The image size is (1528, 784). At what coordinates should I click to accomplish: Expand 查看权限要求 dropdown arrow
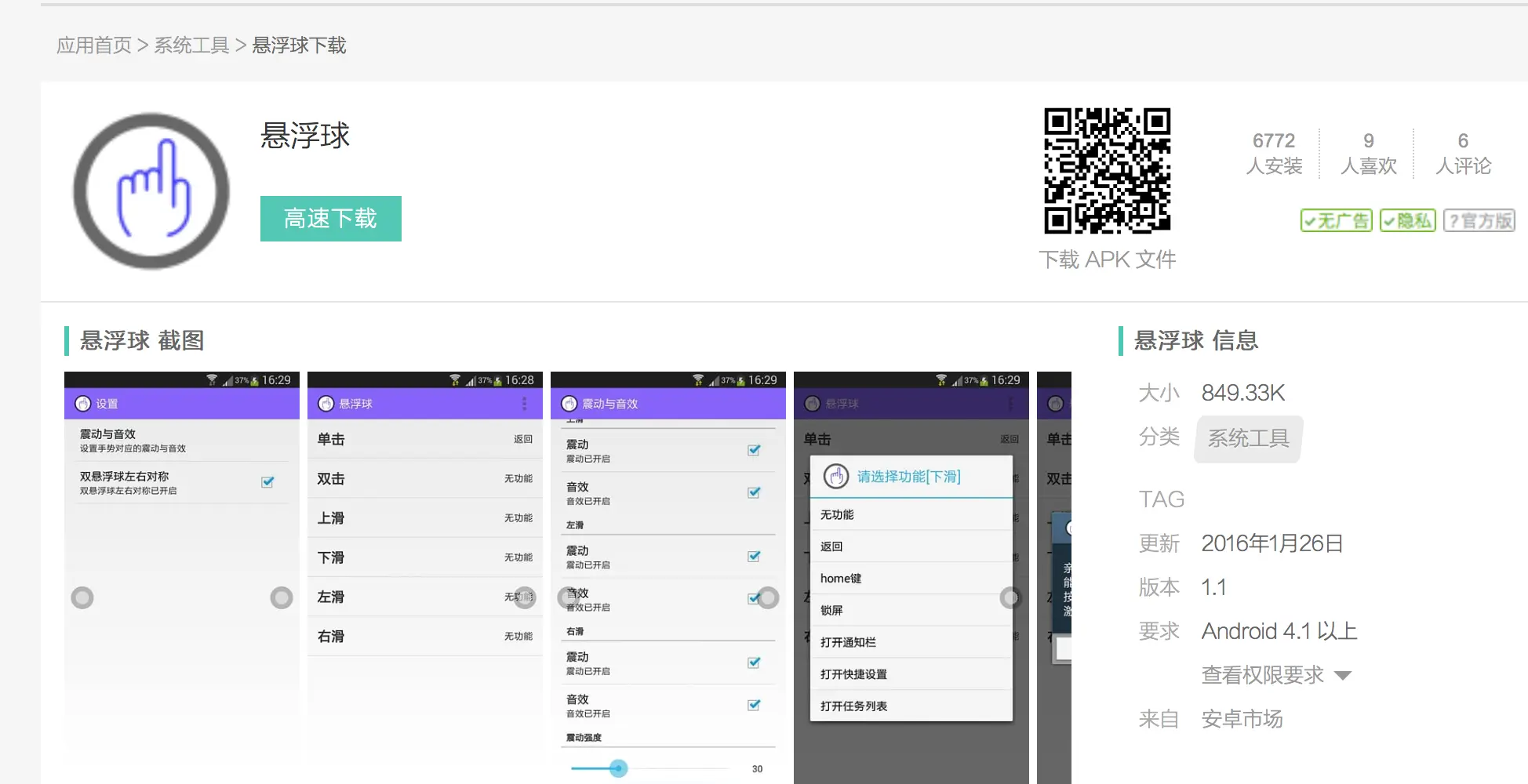coord(1343,676)
